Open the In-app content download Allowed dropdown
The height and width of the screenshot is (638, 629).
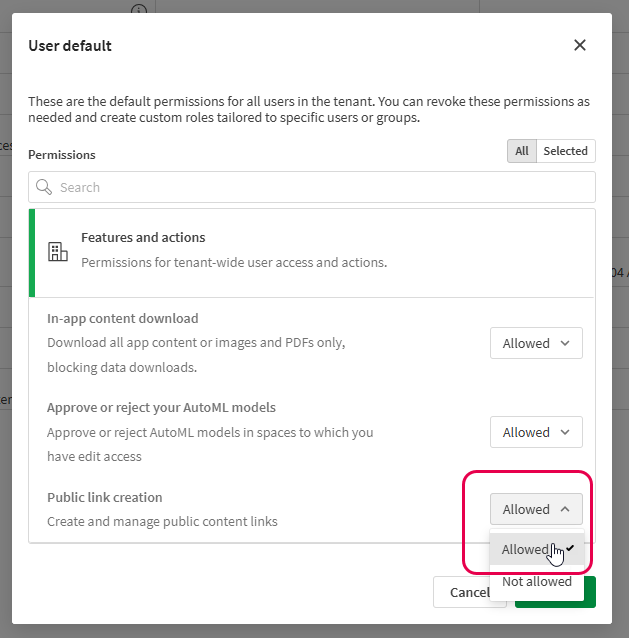[x=536, y=343]
